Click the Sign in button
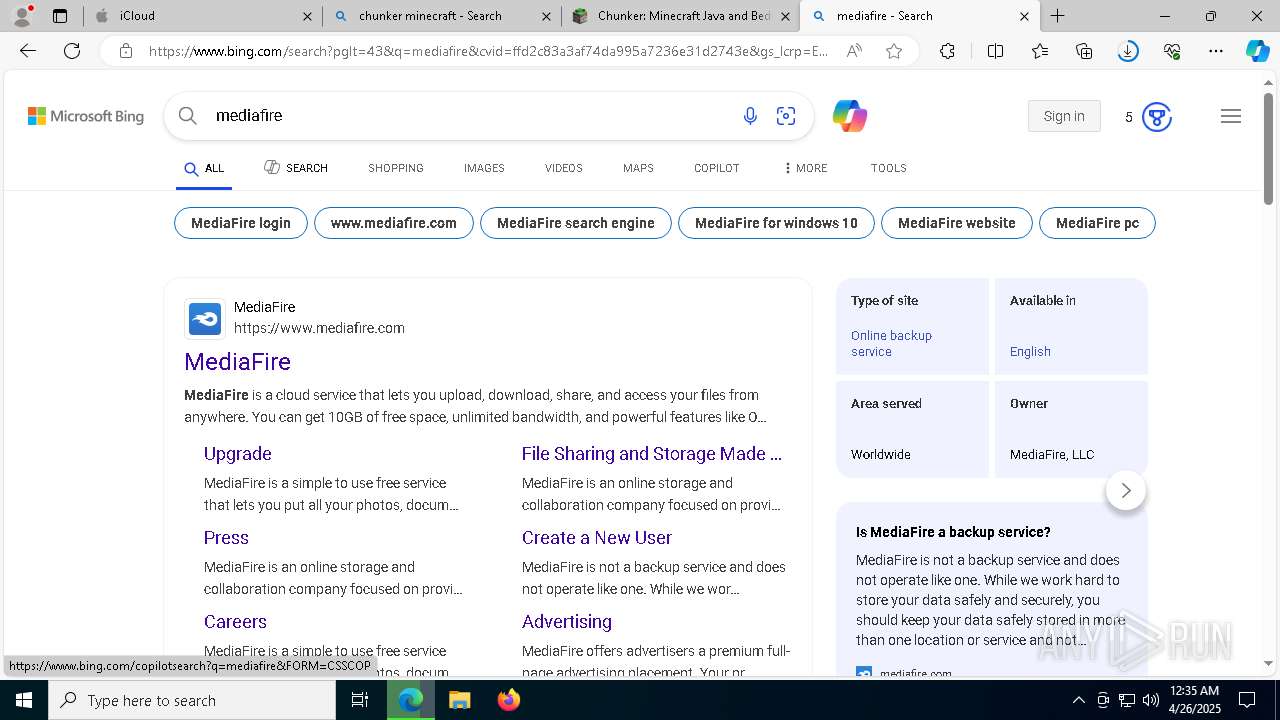The width and height of the screenshot is (1280, 720). [x=1064, y=116]
